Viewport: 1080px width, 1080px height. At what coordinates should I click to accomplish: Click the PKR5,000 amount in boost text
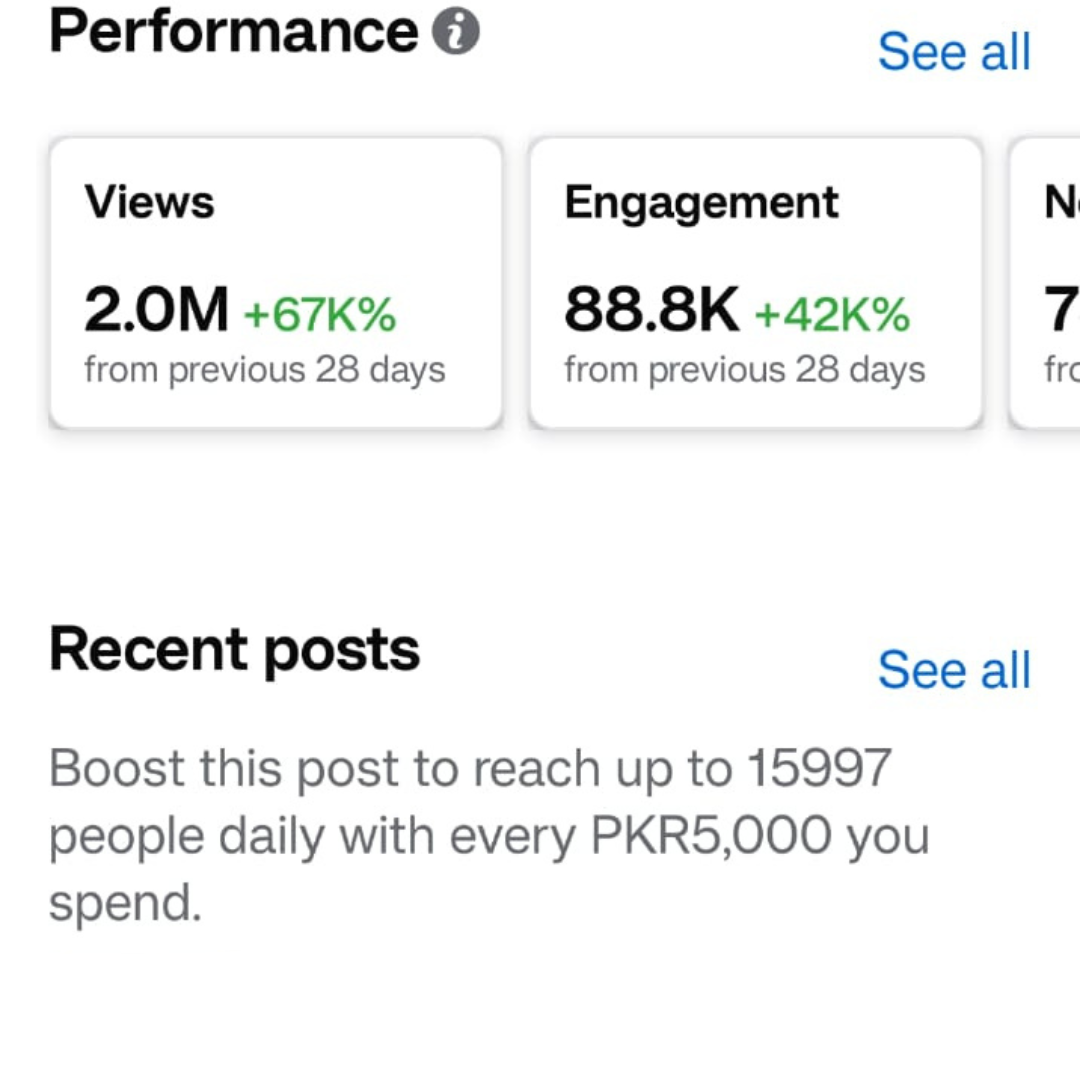pos(711,835)
